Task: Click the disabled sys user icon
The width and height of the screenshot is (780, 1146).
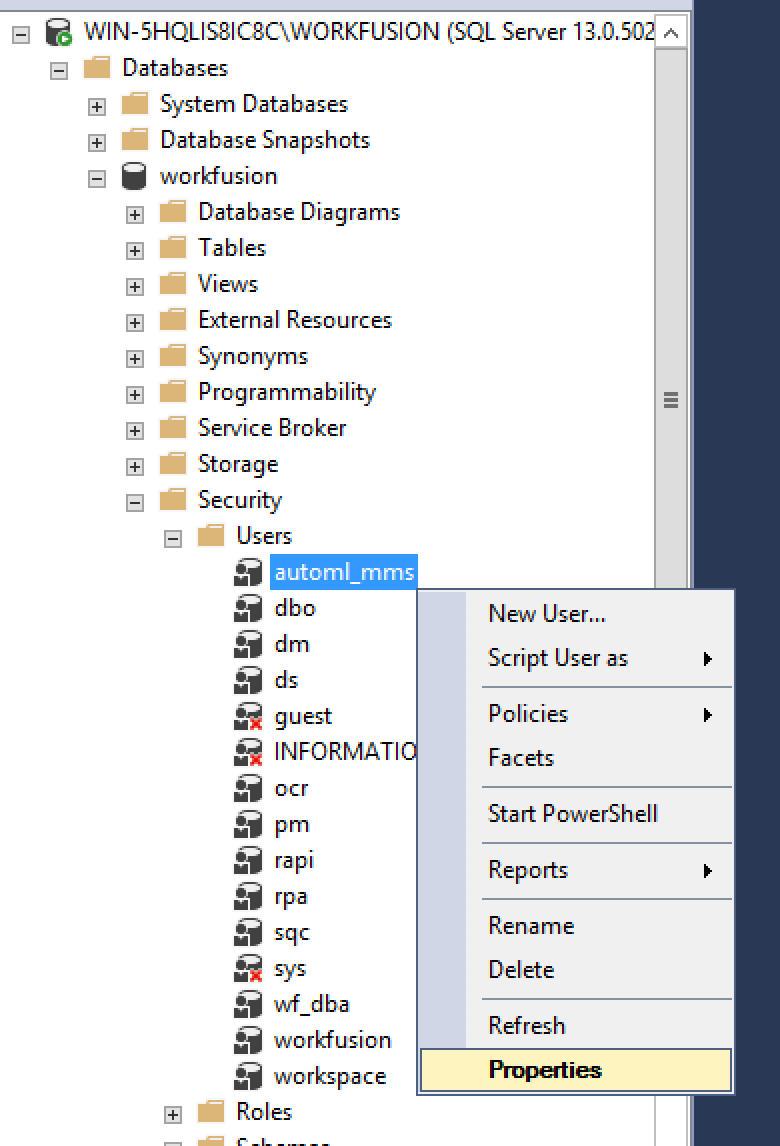Action: 249,968
